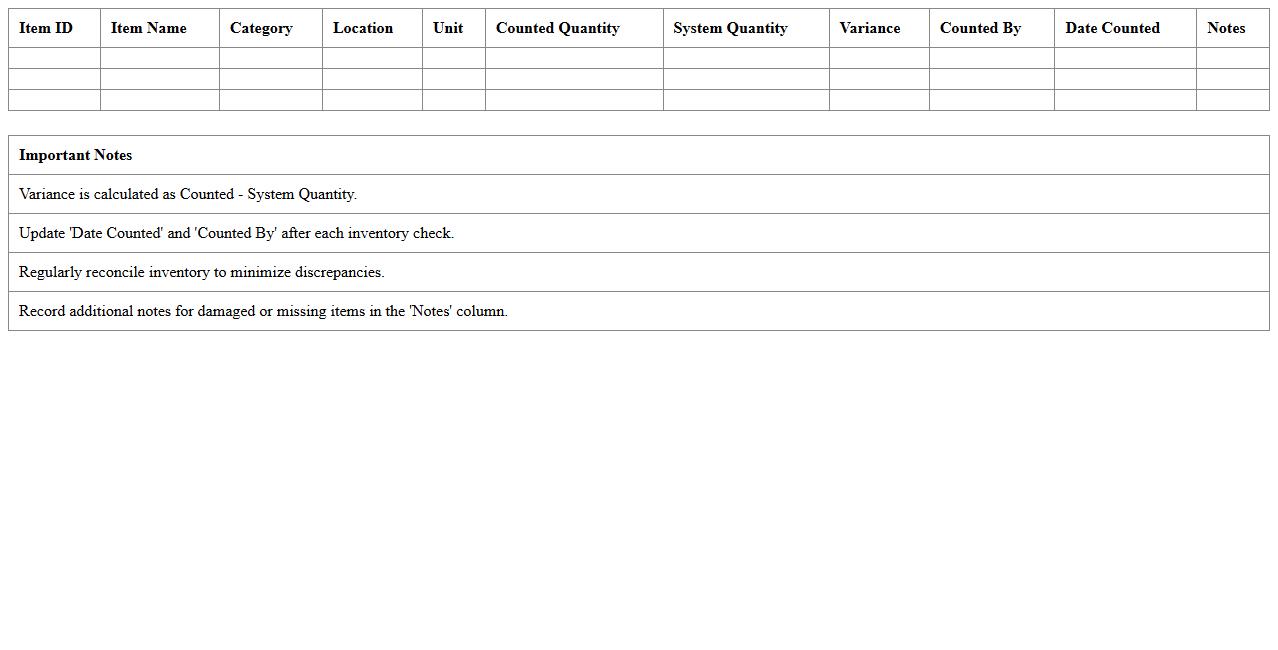The height and width of the screenshot is (650, 1278).
Task: Click the first empty cell under Item ID
Action: coord(54,58)
